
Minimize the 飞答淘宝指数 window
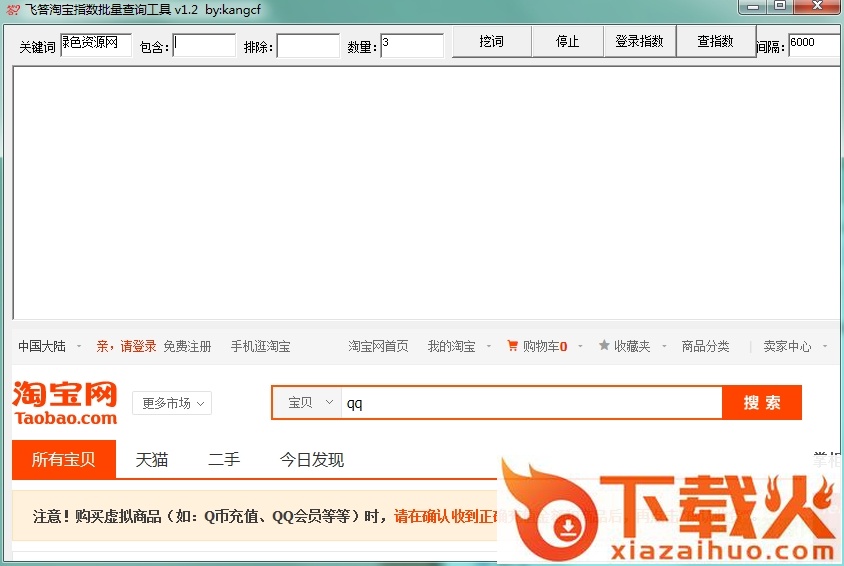click(754, 6)
